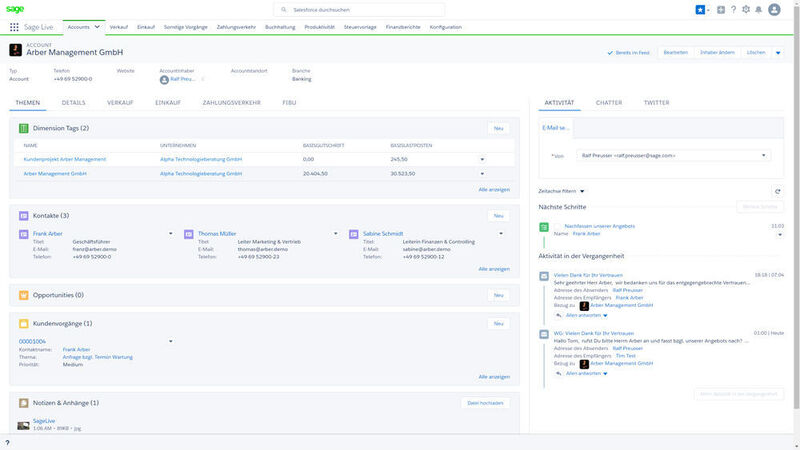Open the Nachfassen task actions dropdown
Image resolution: width=800 pixels, height=450 pixels.
pos(780,235)
